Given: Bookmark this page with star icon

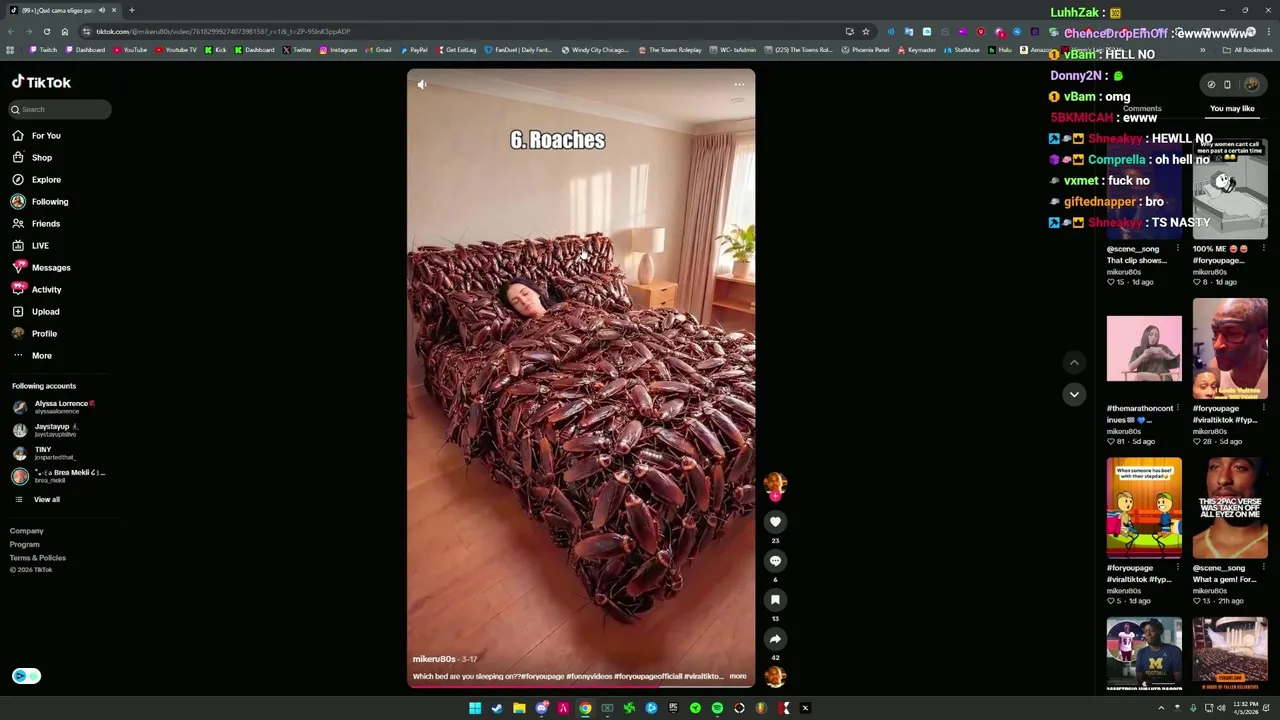Looking at the screenshot, I should (x=866, y=31).
